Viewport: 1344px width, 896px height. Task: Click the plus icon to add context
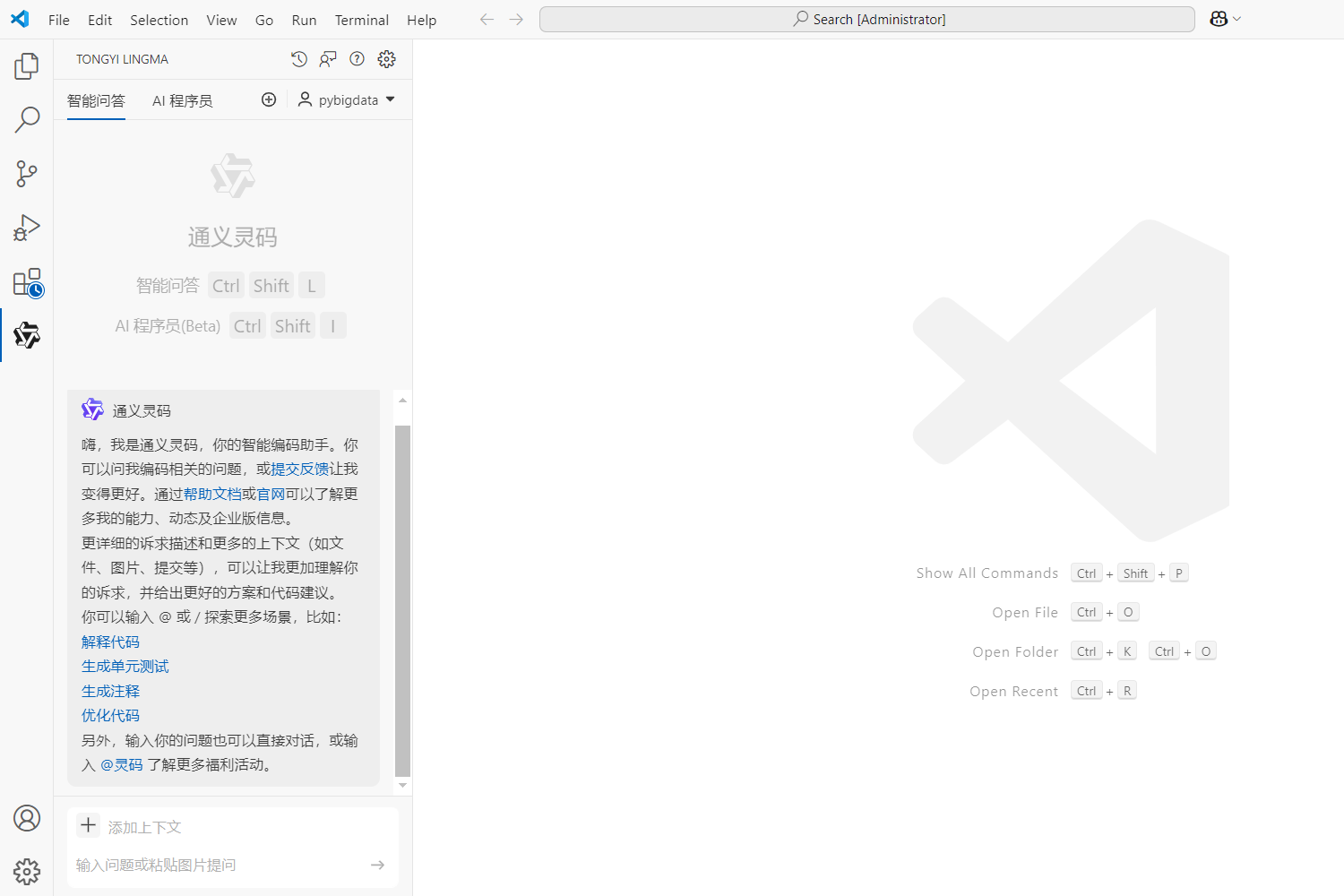tap(89, 825)
